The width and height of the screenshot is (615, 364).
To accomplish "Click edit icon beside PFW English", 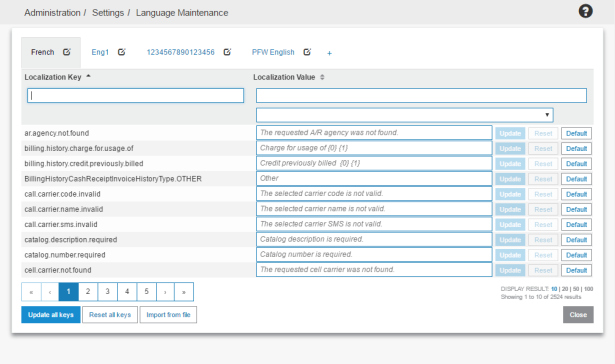I will (307, 52).
